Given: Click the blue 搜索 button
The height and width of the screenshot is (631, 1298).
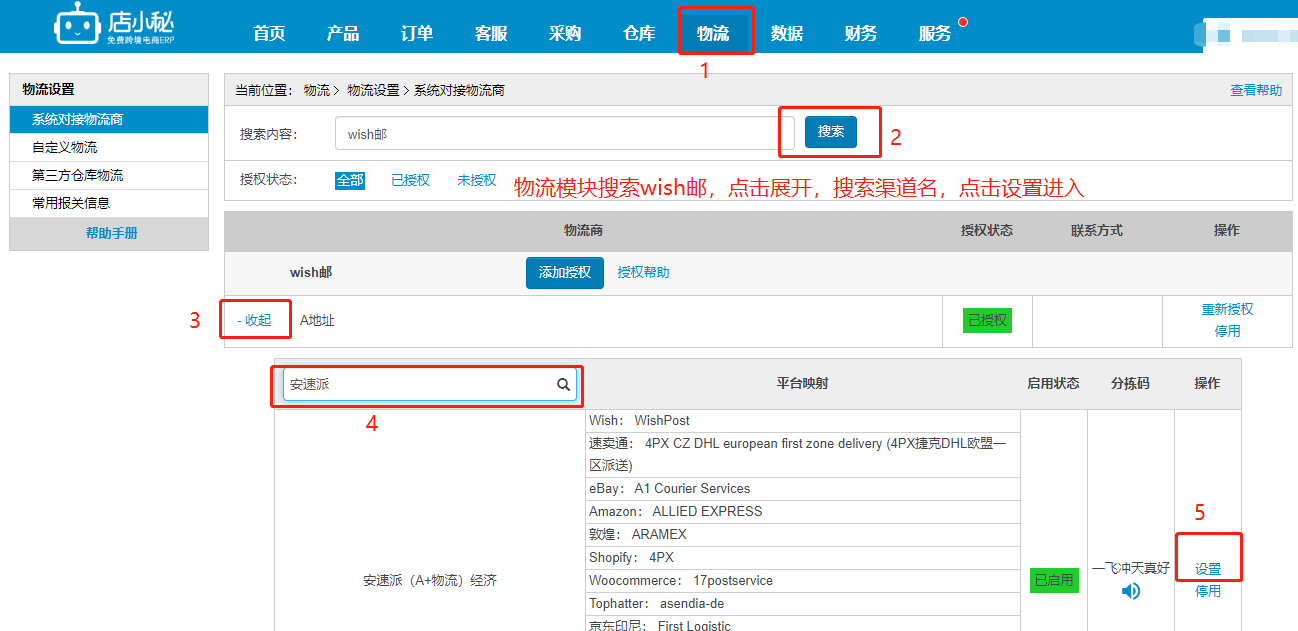Looking at the screenshot, I should [x=831, y=132].
